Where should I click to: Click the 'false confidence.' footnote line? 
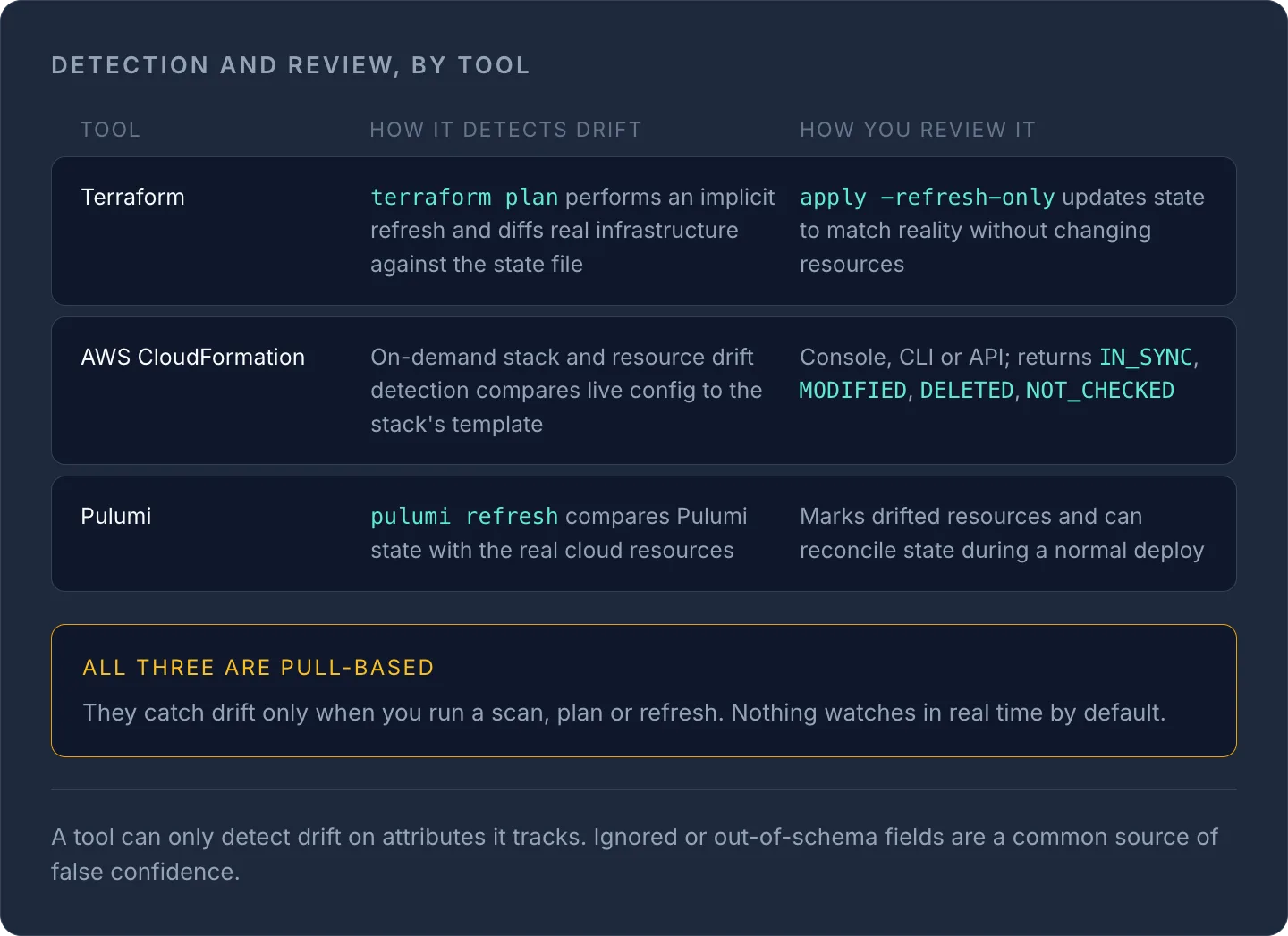click(x=145, y=872)
